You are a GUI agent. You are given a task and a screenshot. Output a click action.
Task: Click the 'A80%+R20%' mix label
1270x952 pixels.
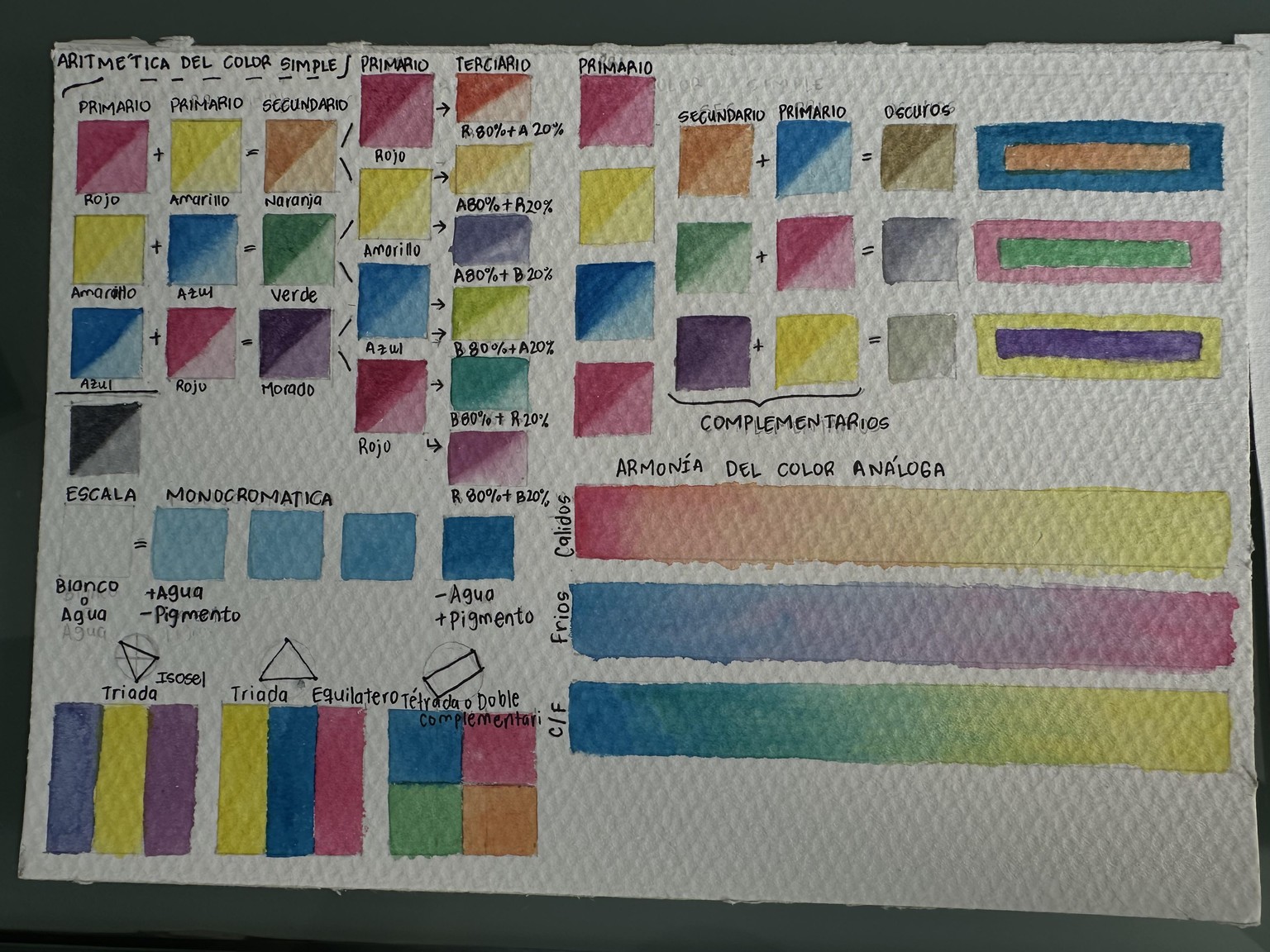pyautogui.click(x=504, y=206)
